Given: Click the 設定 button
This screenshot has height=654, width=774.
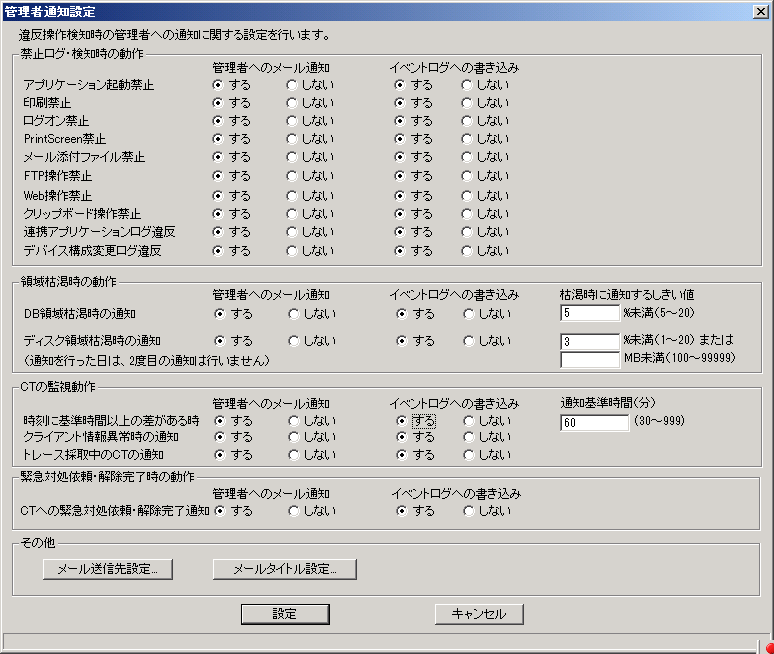Looking at the screenshot, I should (x=285, y=614).
